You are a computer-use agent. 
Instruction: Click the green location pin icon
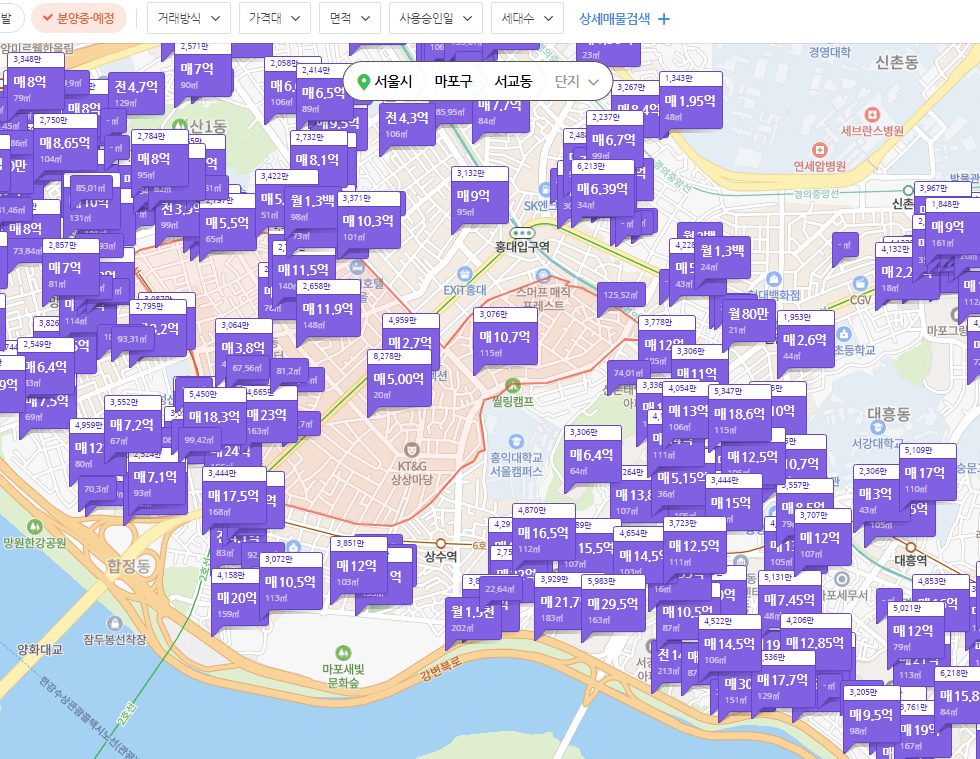pos(363,82)
